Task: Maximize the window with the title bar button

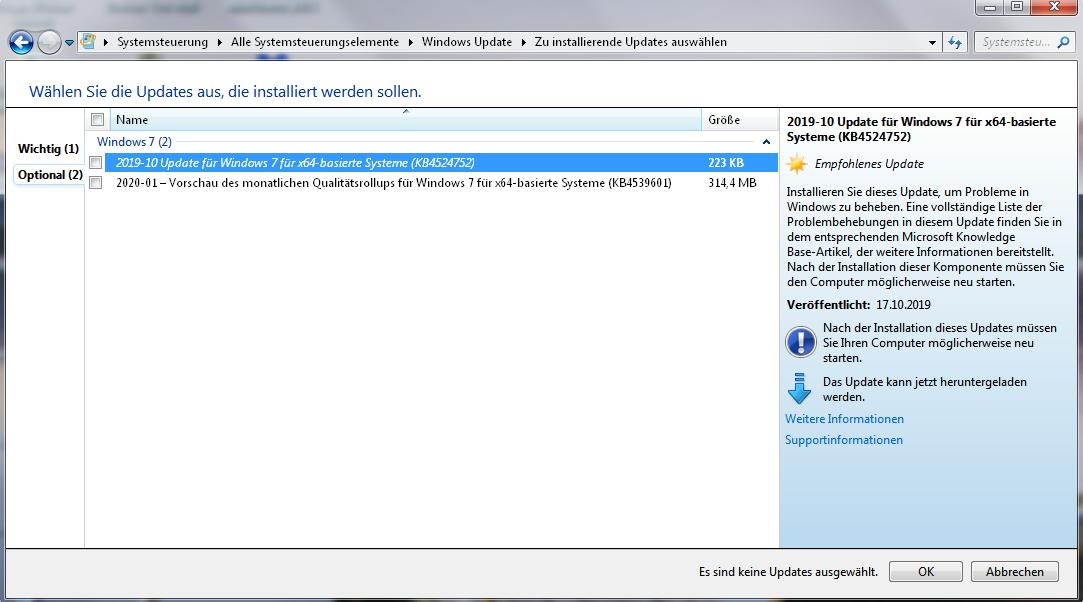Action: [x=1017, y=7]
